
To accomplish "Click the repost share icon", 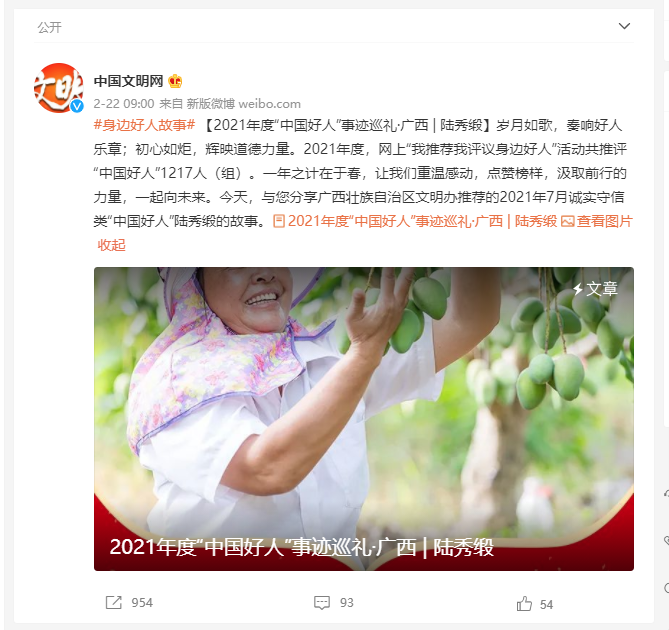I will pyautogui.click(x=113, y=602).
